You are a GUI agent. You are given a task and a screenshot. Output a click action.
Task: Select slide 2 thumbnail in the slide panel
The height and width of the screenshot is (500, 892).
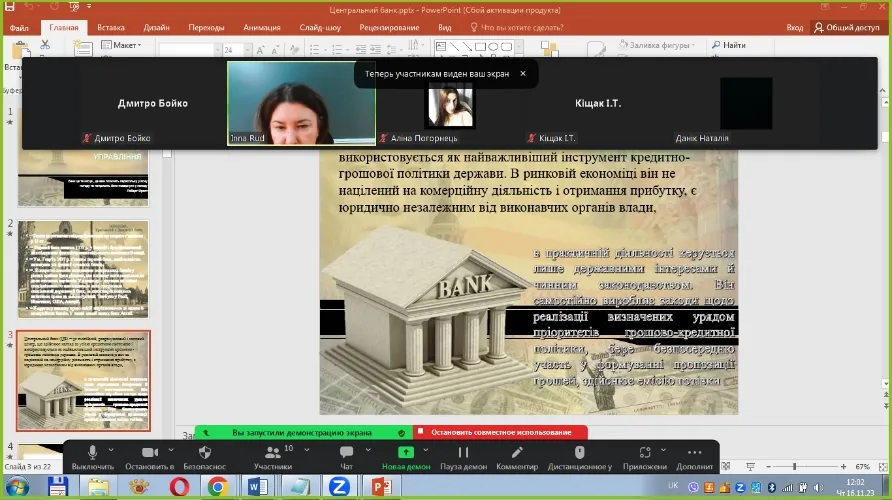click(83, 269)
